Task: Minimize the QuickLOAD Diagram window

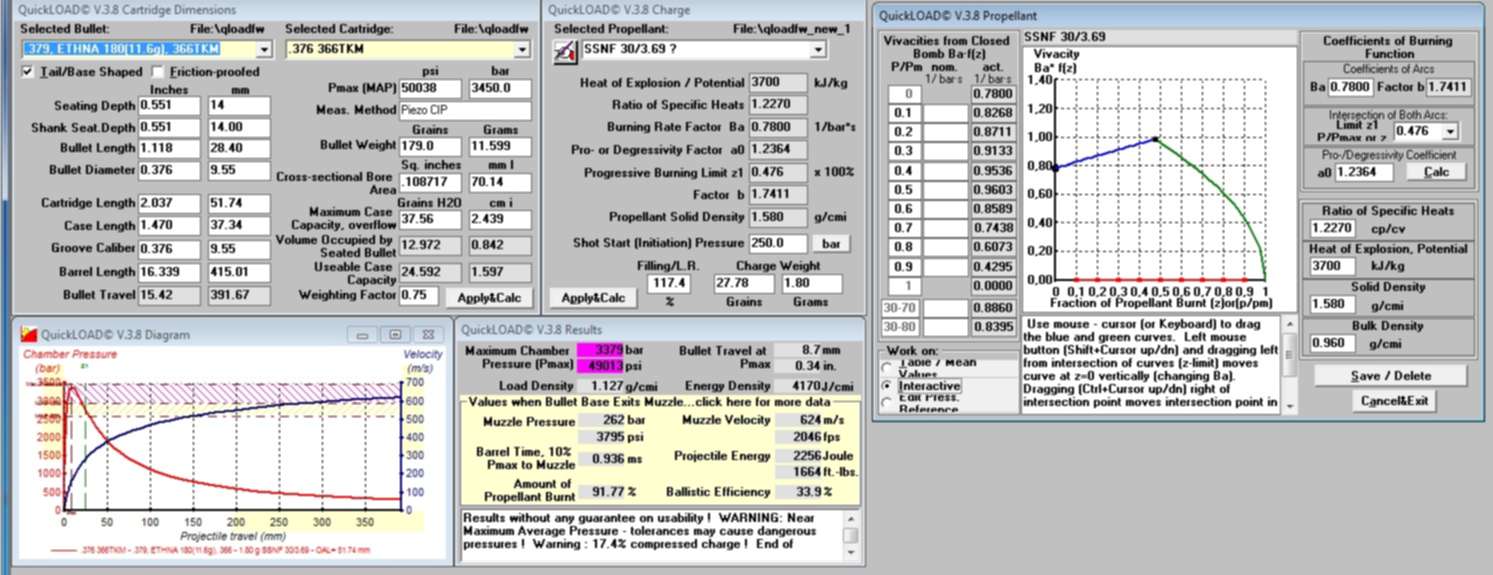Action: click(x=362, y=334)
